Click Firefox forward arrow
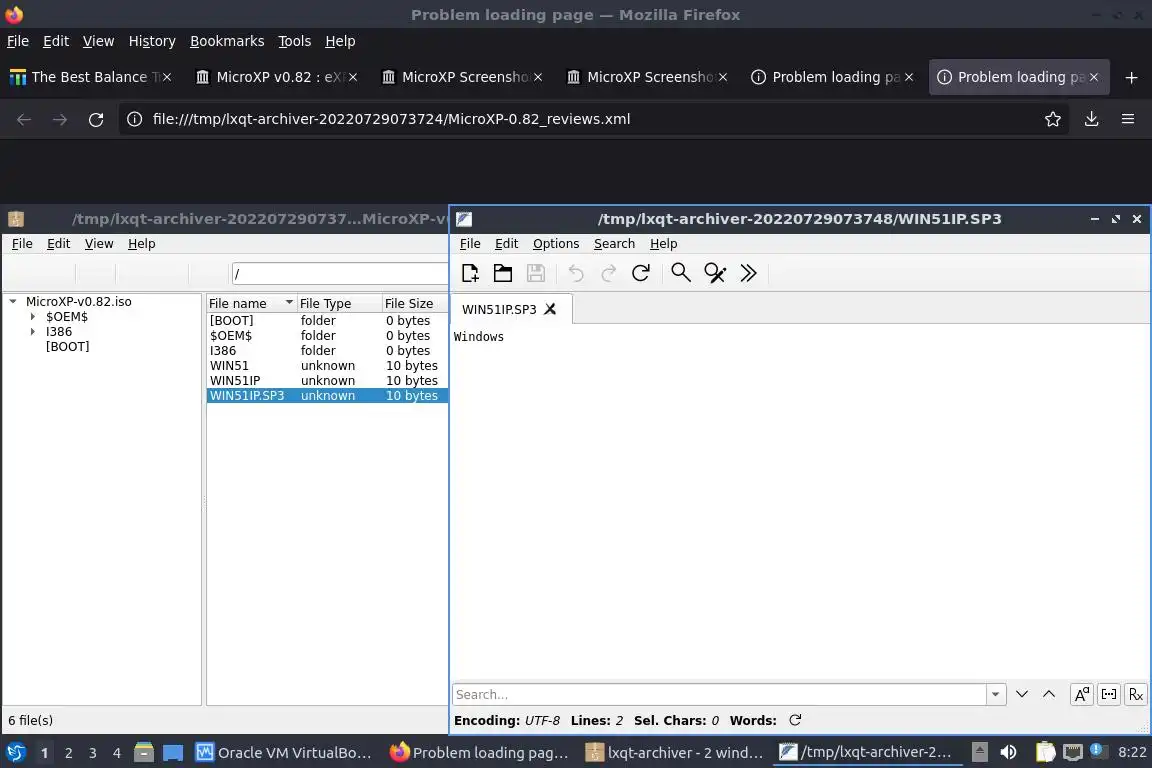Image resolution: width=1152 pixels, height=768 pixels. point(60,119)
